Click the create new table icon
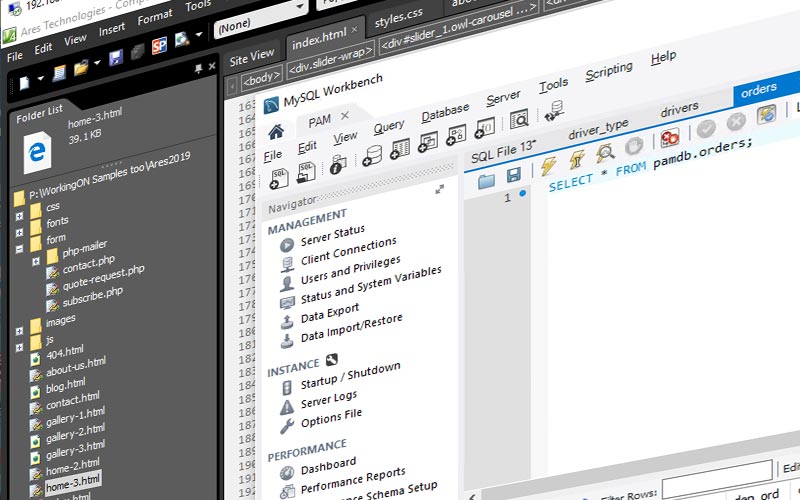 [x=400, y=148]
